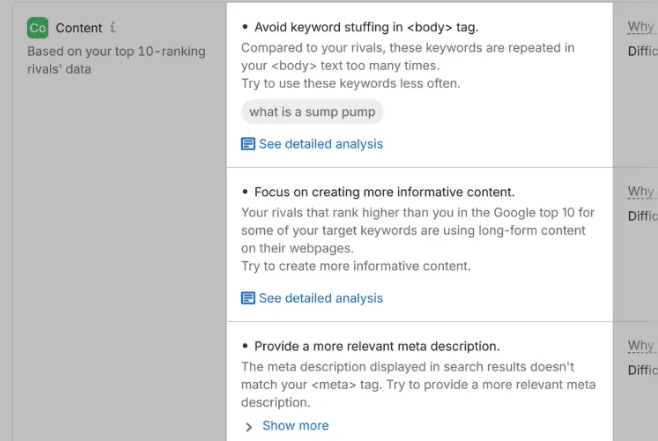The height and width of the screenshot is (441, 658).
Task: Select the "what is a sump pump" keyword chip
Action: [x=312, y=112]
